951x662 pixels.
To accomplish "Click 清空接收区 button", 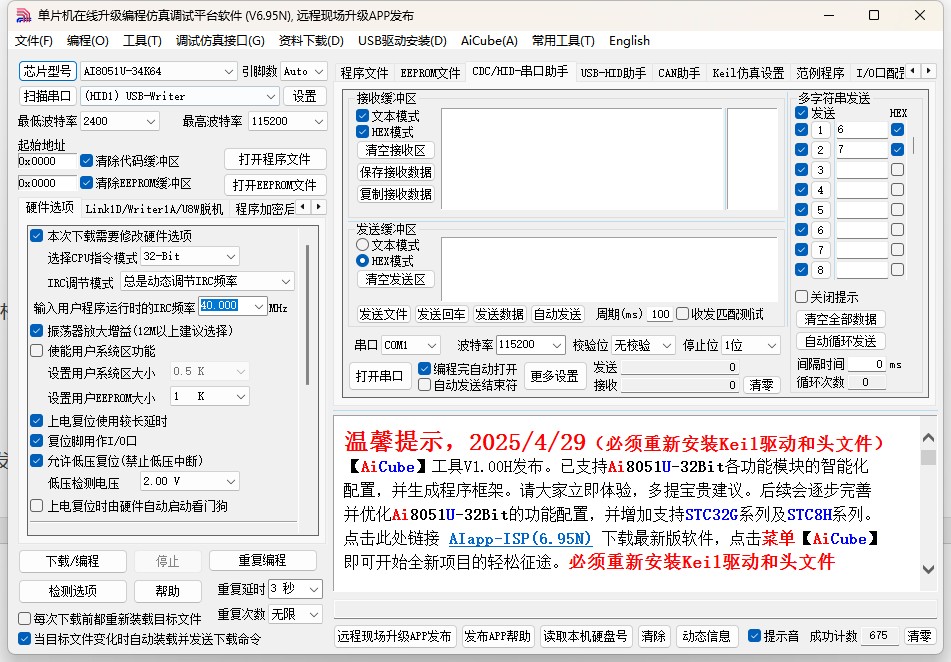I will (395, 150).
